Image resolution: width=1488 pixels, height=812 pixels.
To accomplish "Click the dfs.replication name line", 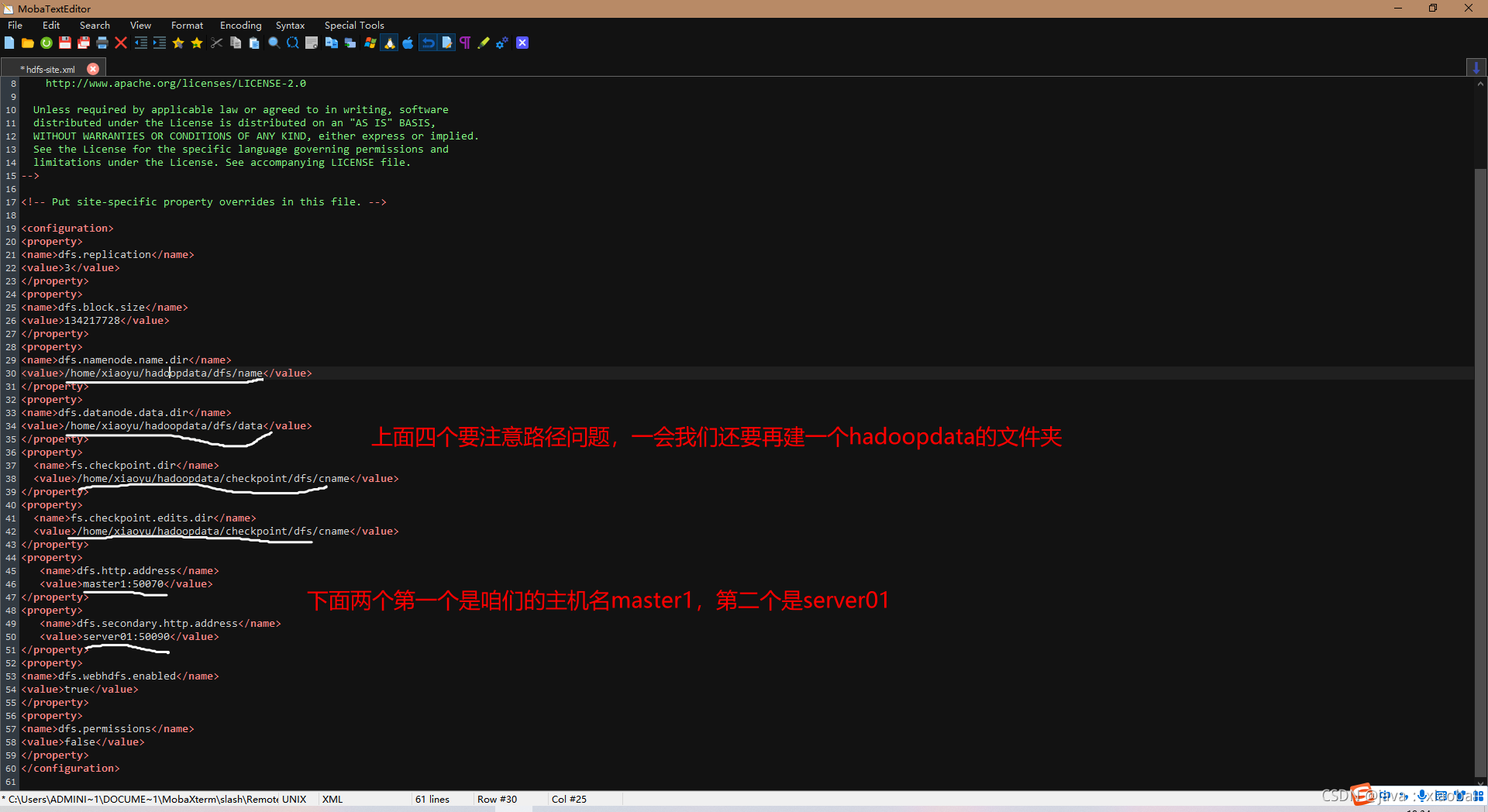I will [108, 254].
